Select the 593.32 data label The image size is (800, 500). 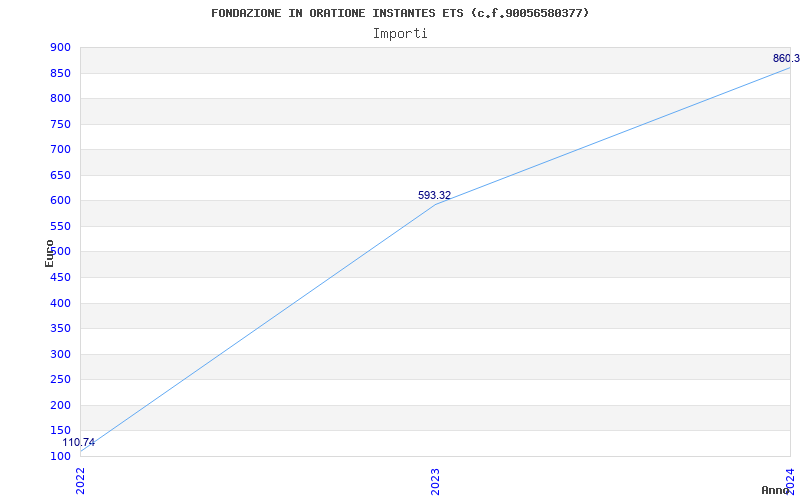[434, 195]
